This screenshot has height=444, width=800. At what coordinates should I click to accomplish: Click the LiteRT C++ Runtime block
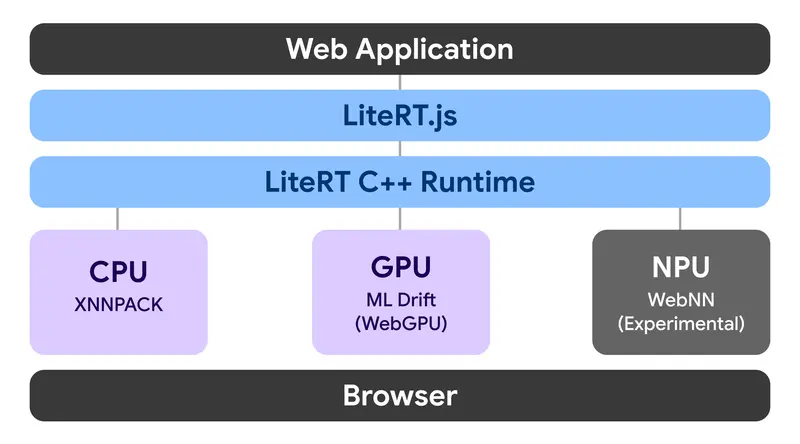(x=400, y=182)
